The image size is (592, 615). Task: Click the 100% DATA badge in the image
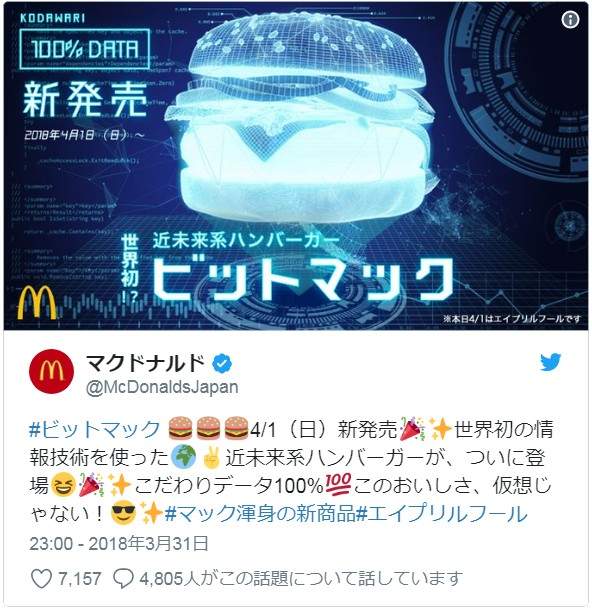click(x=85, y=49)
